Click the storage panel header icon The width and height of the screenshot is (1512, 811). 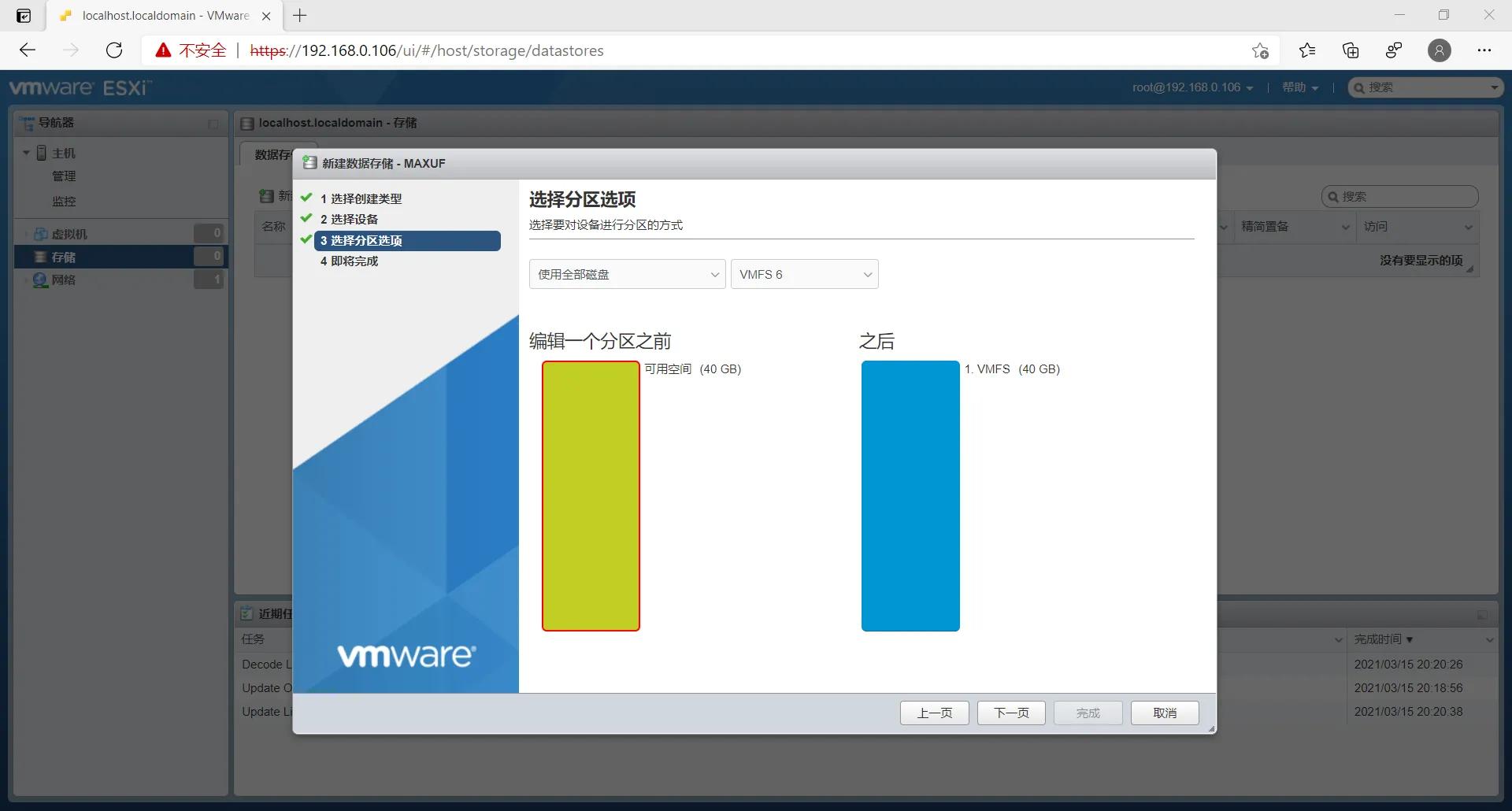click(247, 124)
